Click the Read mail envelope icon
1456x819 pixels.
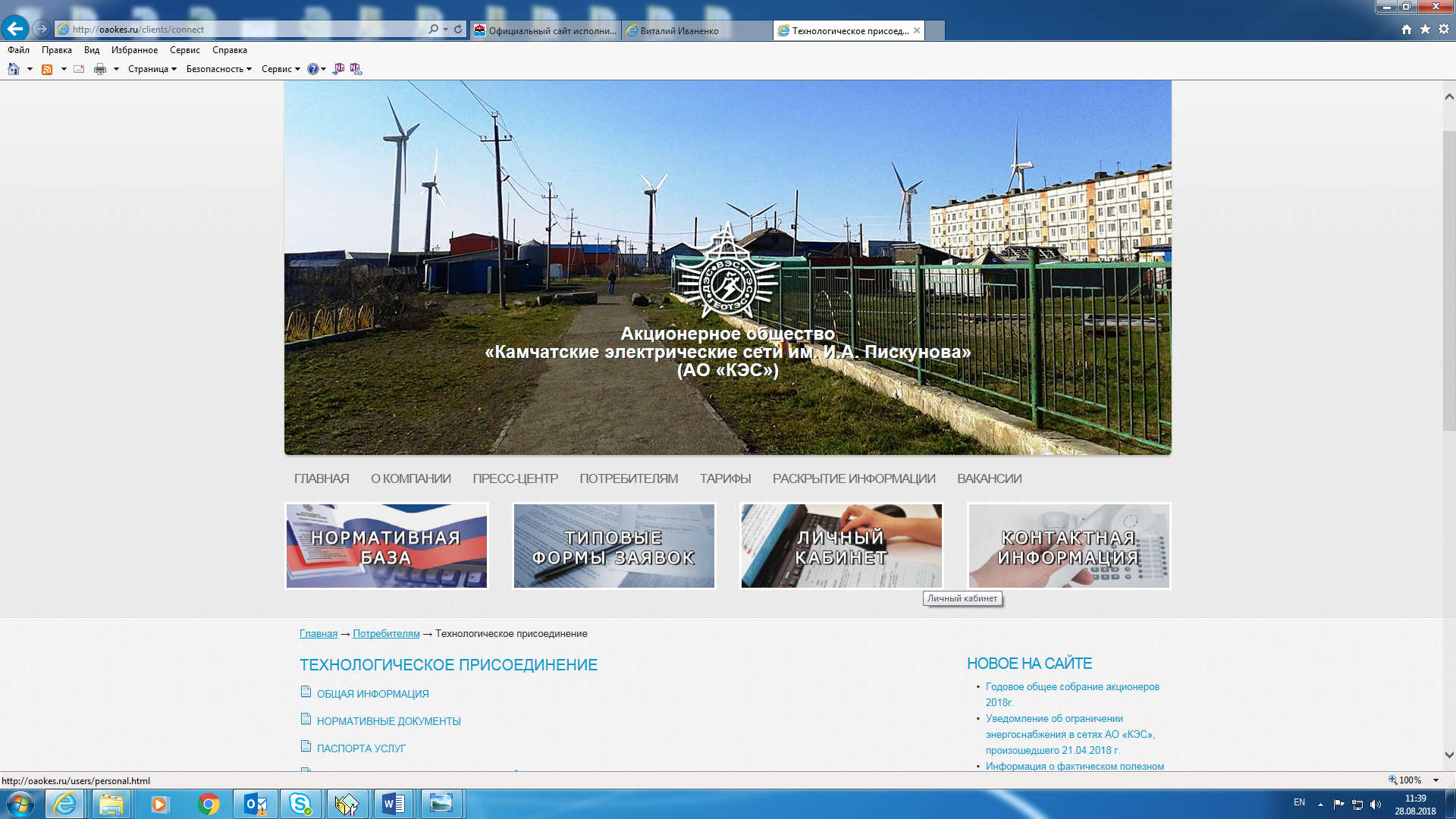tap(79, 69)
